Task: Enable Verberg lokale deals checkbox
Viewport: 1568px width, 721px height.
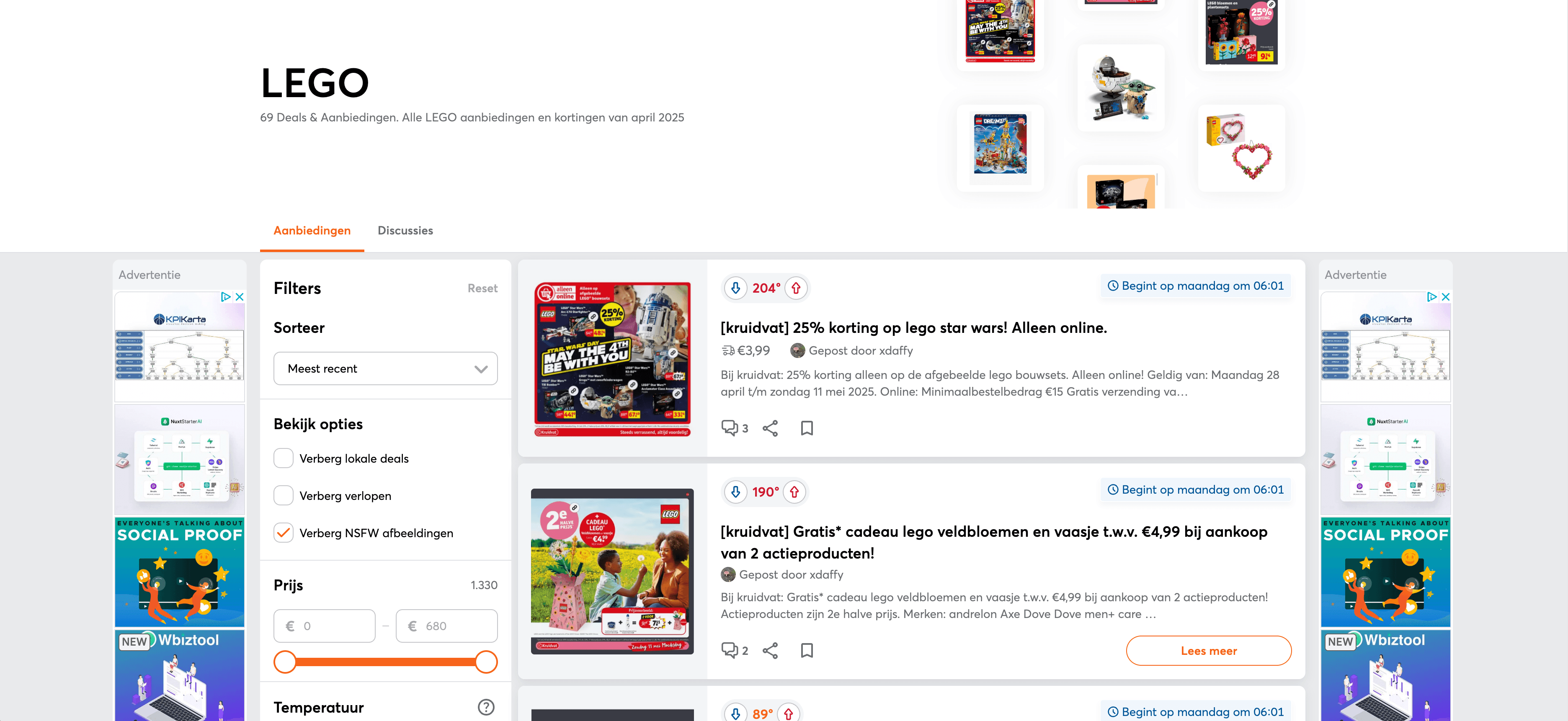Action: pos(284,458)
